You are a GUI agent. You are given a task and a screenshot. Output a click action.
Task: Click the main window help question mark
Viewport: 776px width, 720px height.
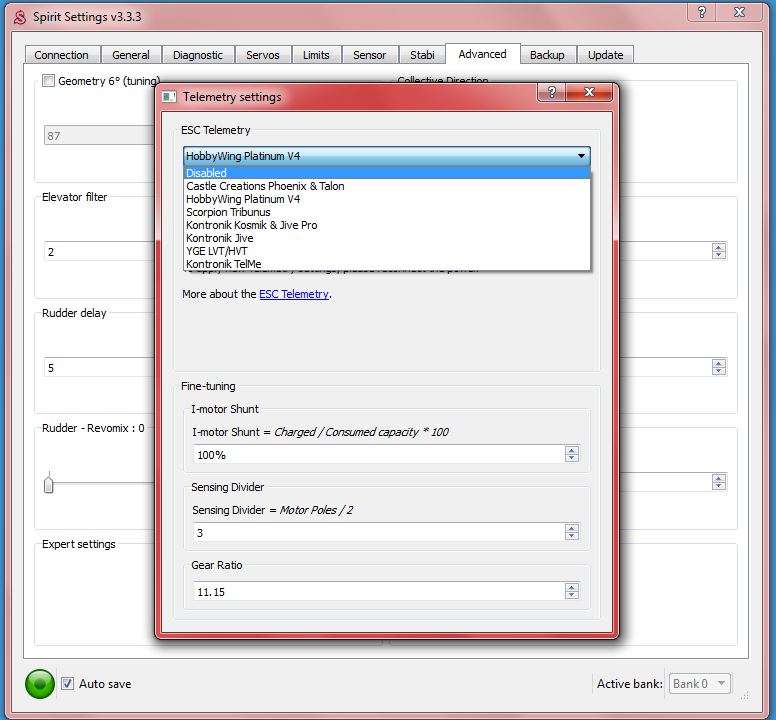[x=702, y=11]
